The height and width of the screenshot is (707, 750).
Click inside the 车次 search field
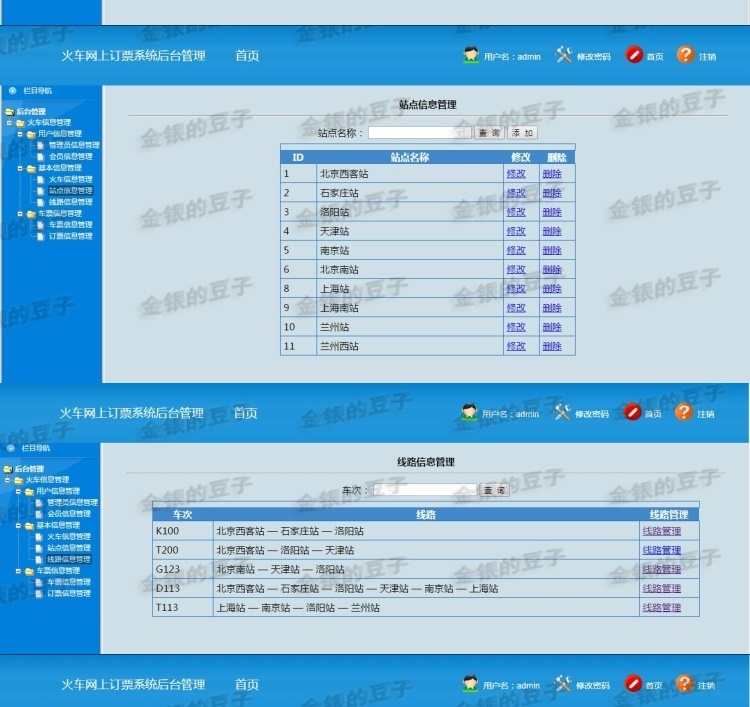(x=425, y=490)
